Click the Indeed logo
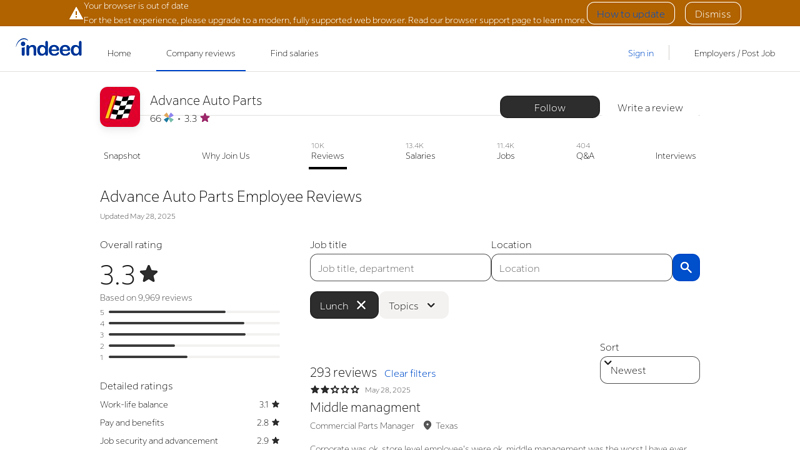800x450 pixels. coord(49,47)
